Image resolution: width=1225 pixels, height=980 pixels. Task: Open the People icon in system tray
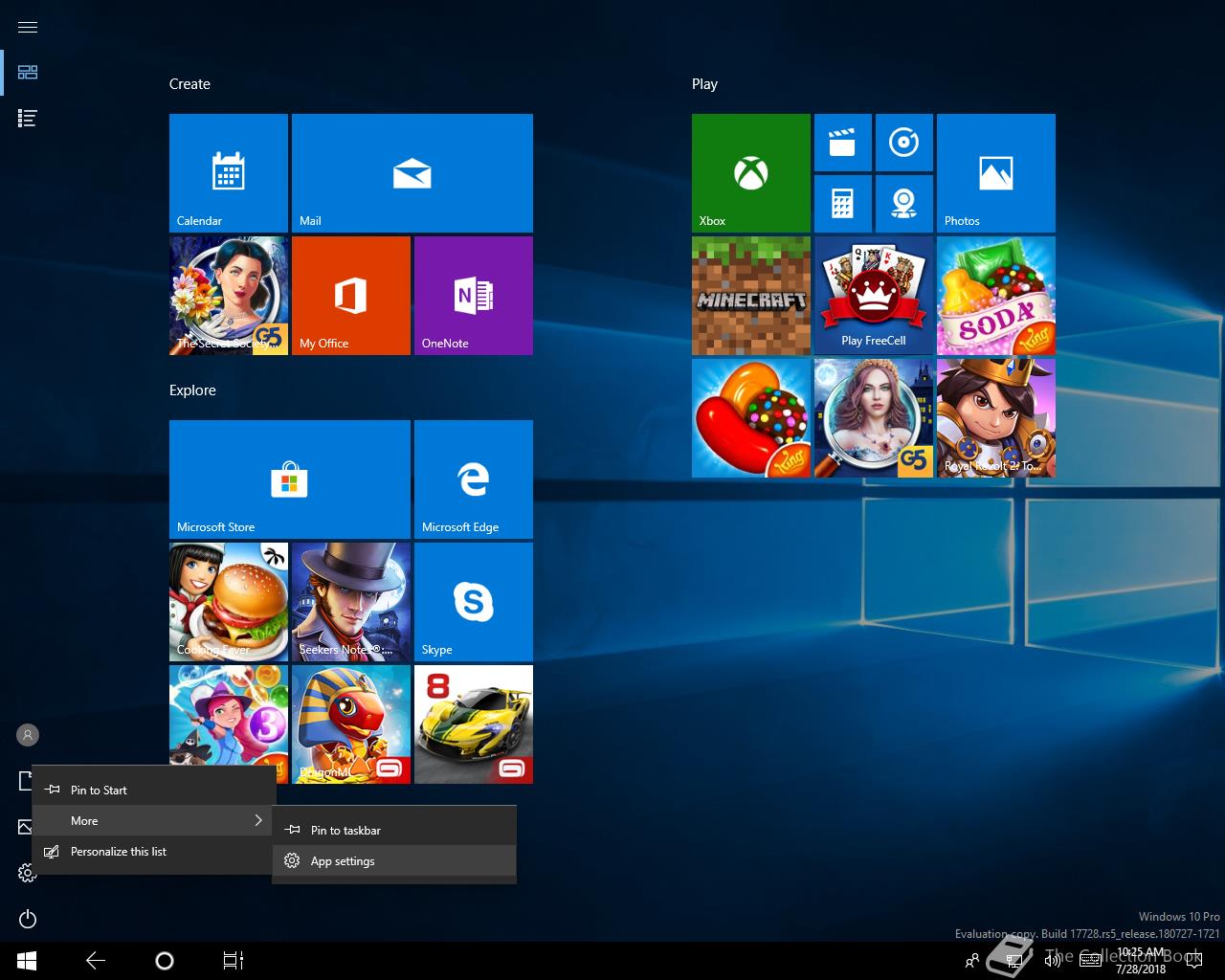(x=972, y=961)
